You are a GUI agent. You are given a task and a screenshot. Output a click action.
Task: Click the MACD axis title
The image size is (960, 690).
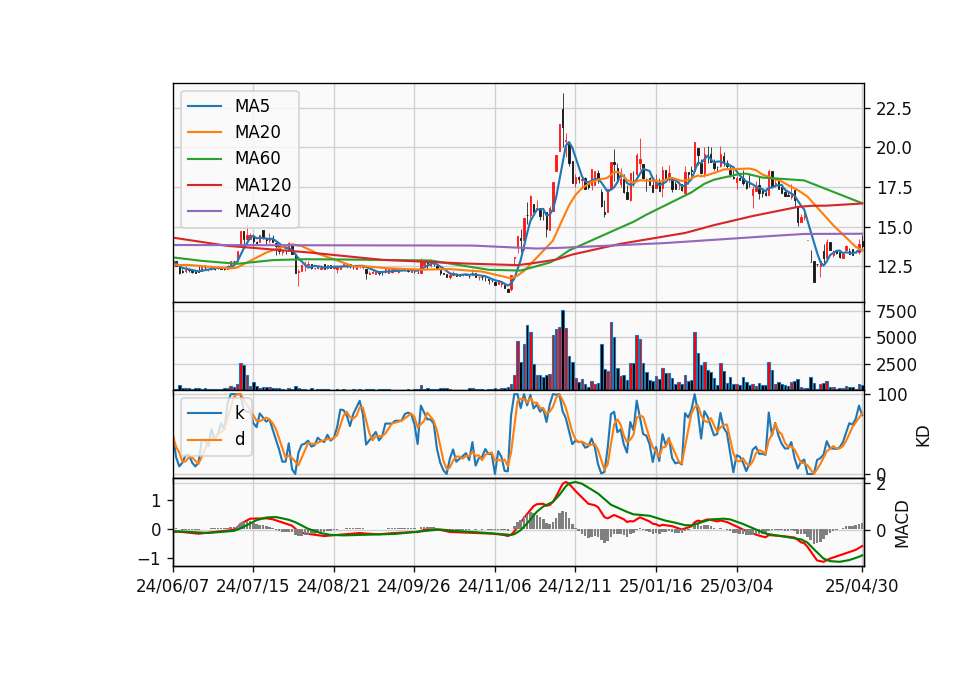click(901, 524)
